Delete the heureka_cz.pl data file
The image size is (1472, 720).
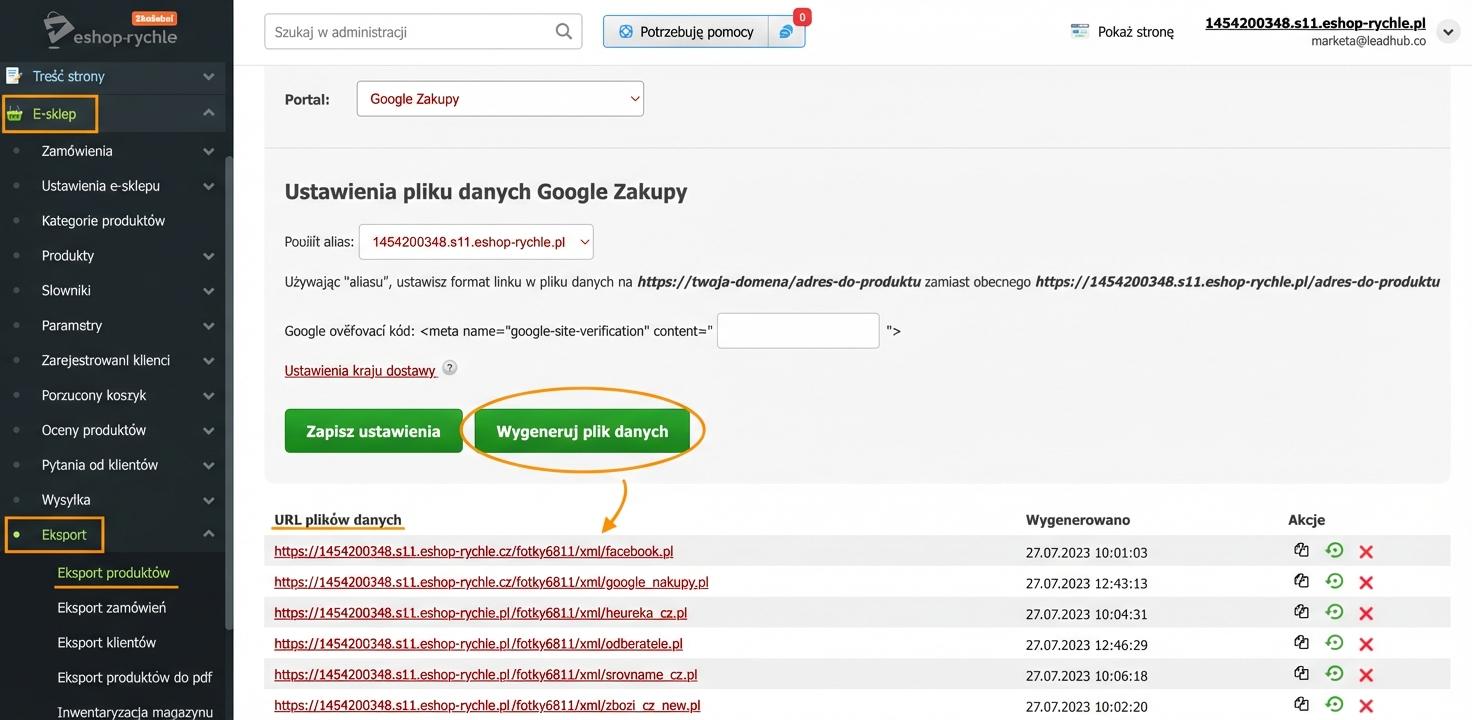tap(1366, 613)
